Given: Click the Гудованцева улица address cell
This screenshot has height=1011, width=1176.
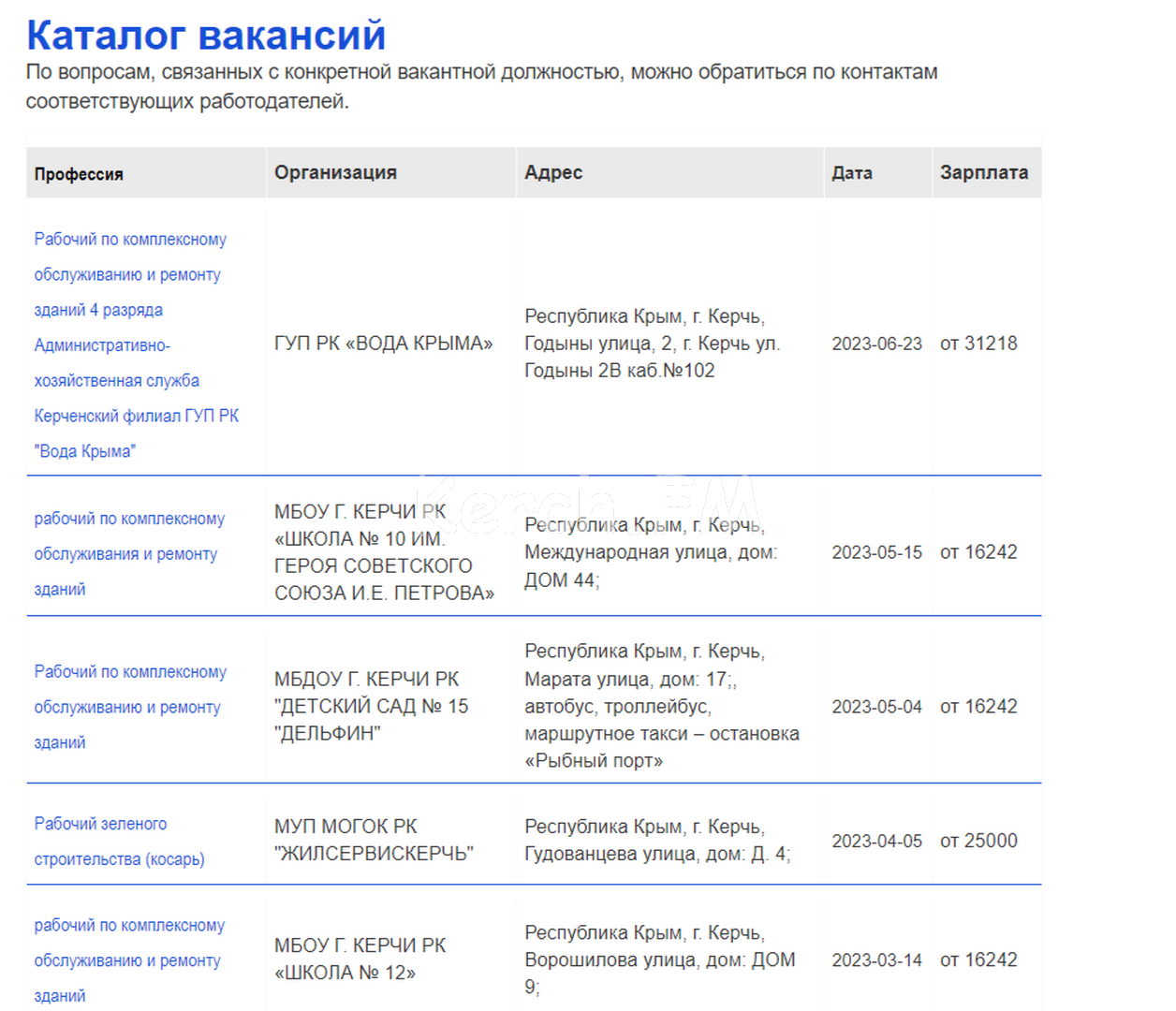Looking at the screenshot, I should coord(657,841).
